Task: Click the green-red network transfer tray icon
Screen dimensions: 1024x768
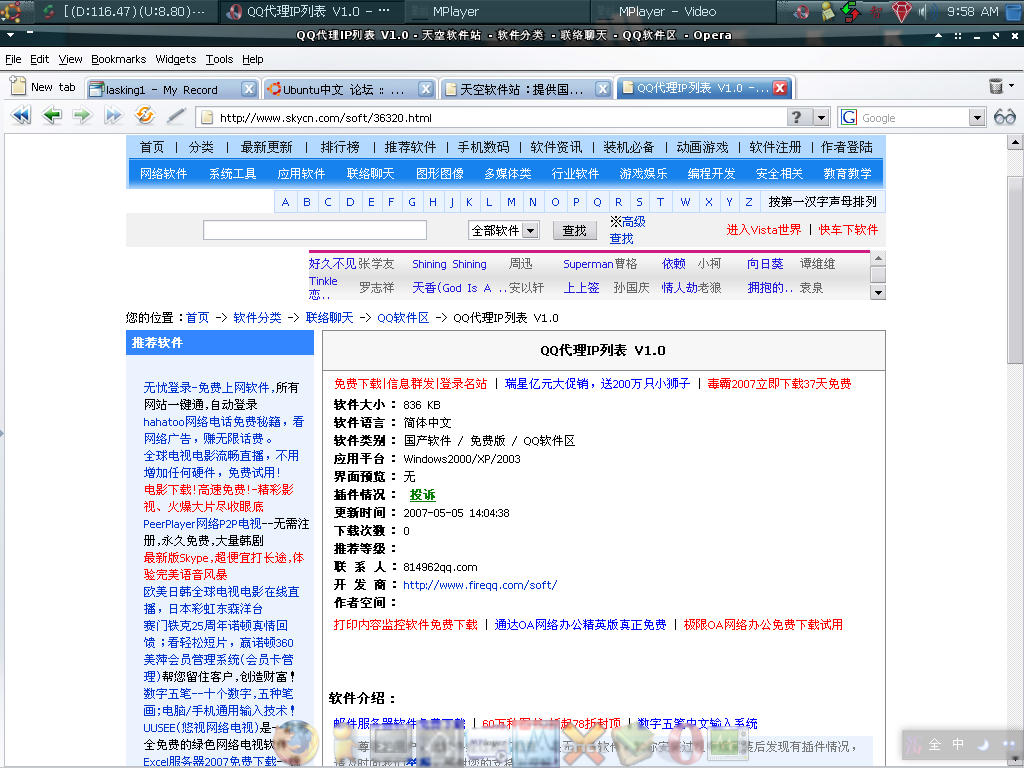Action: [x=851, y=12]
